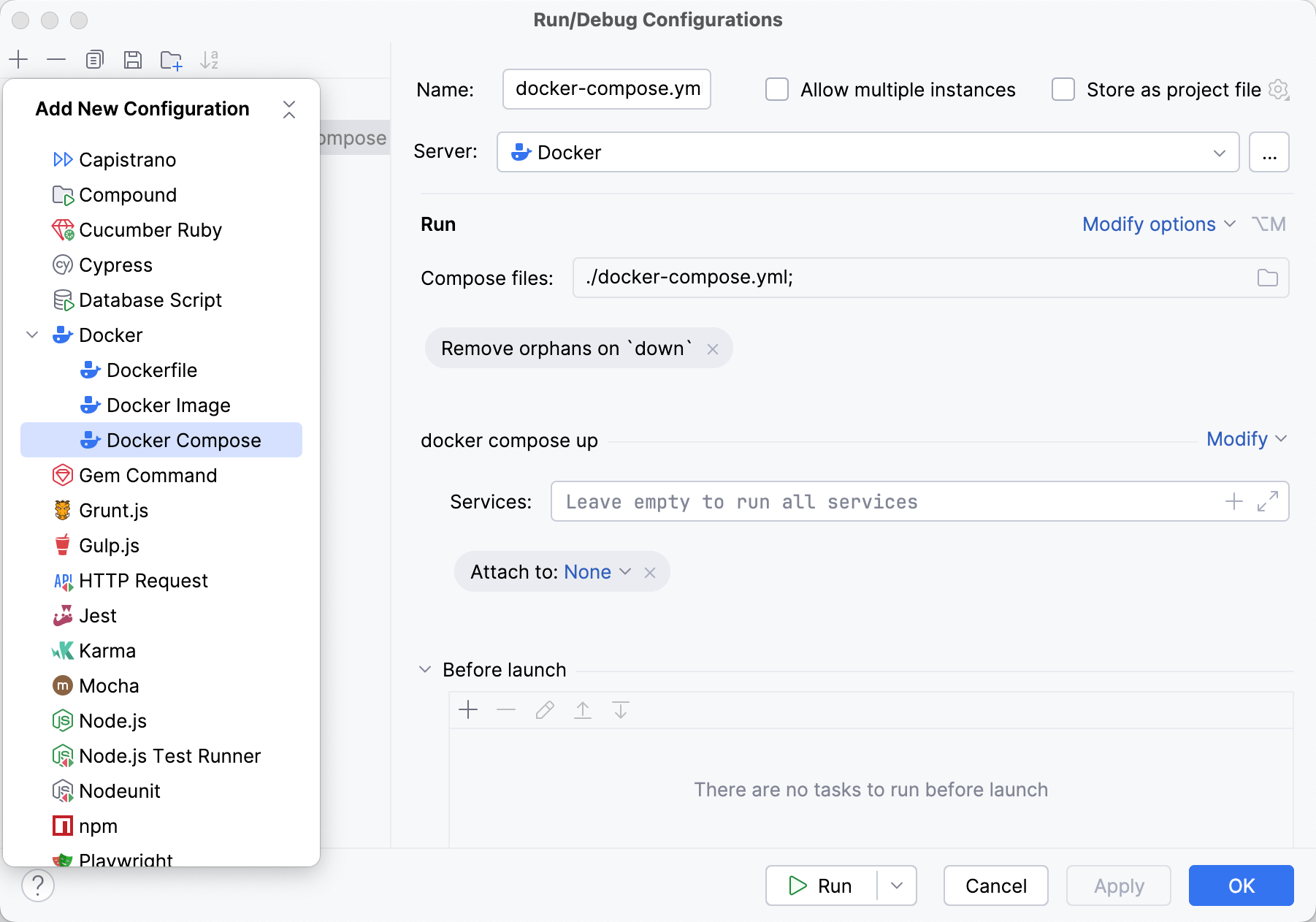Add a new configuration with the plus icon
Viewport: 1316px width, 922px height.
pyautogui.click(x=18, y=59)
